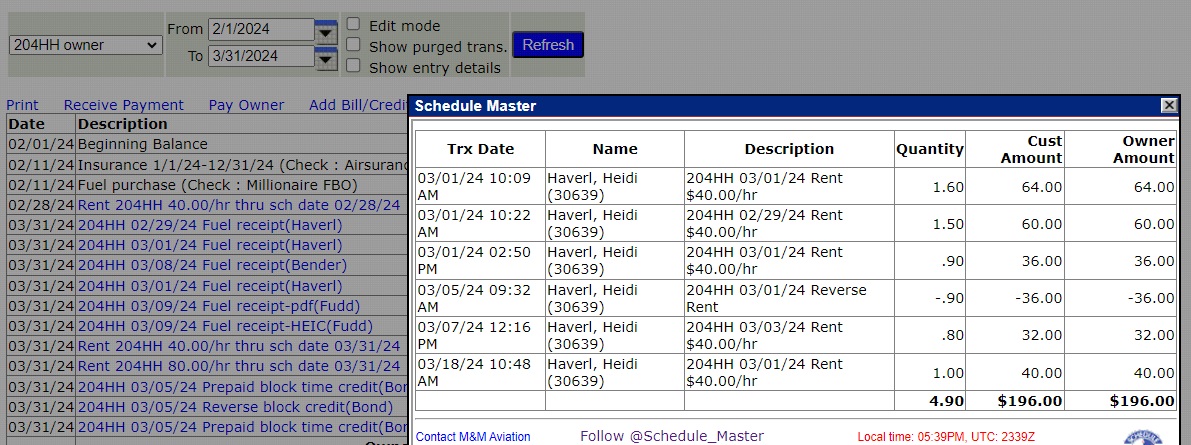The image size is (1191, 445).
Task: Click the -.90 quantity cell
Action: [930, 298]
